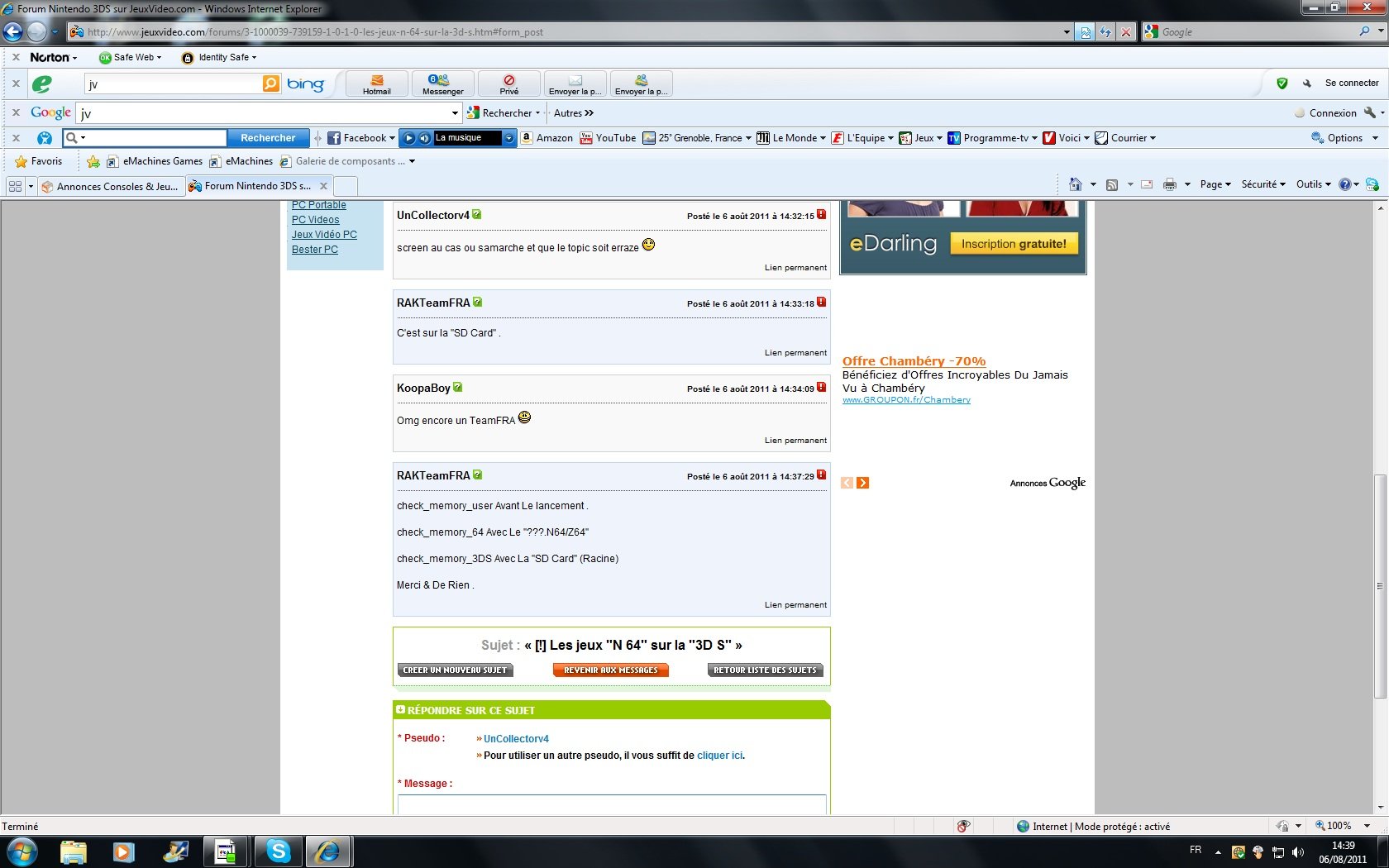Click the Favoris star button
Image resolution: width=1389 pixels, height=868 pixels.
point(39,161)
